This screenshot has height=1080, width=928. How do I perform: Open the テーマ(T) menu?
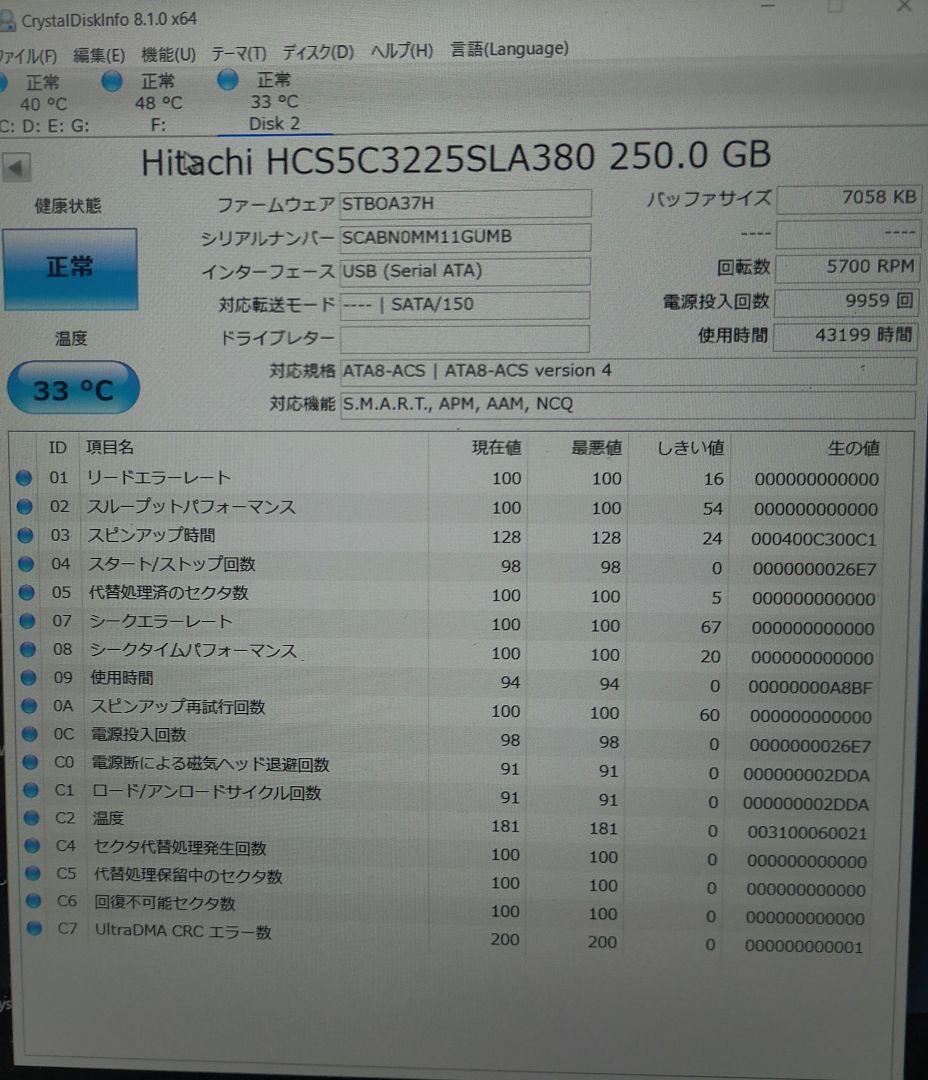tap(238, 53)
